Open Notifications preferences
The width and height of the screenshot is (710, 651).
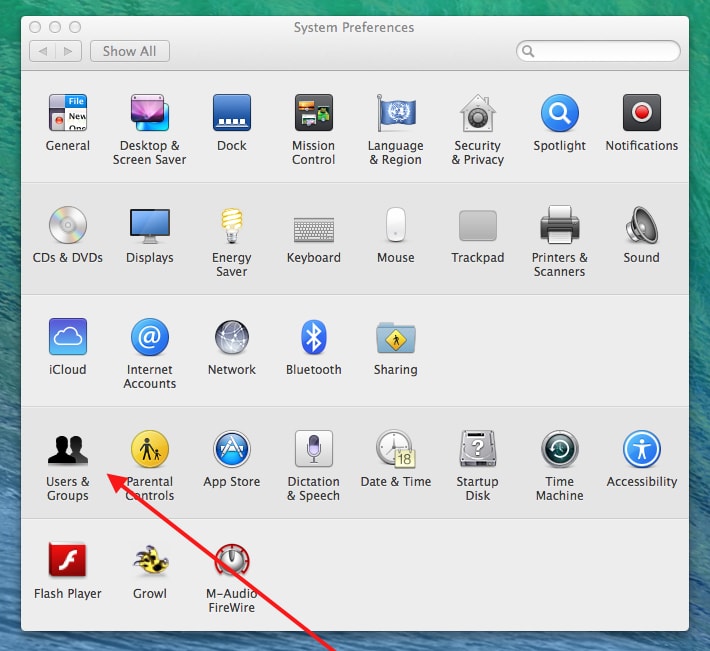(x=642, y=112)
